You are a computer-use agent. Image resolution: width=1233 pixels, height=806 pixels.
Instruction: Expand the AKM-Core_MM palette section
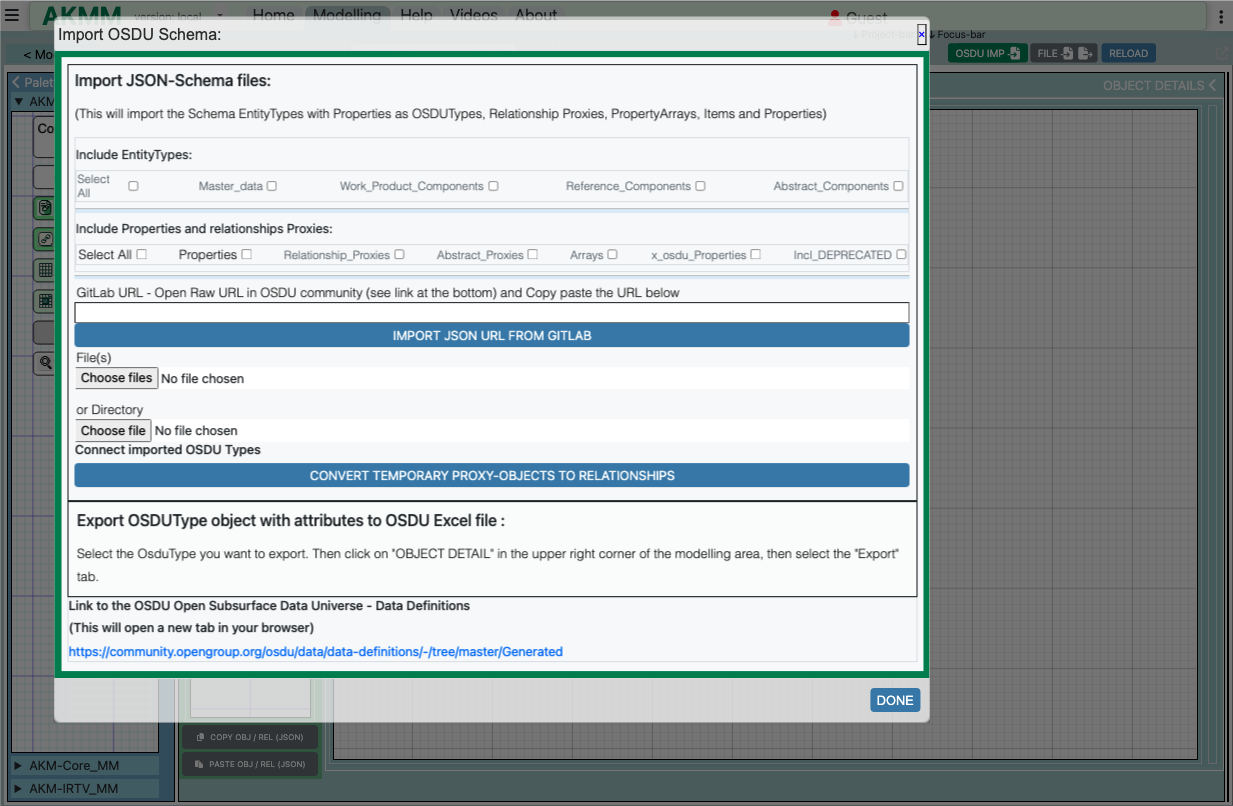point(85,766)
